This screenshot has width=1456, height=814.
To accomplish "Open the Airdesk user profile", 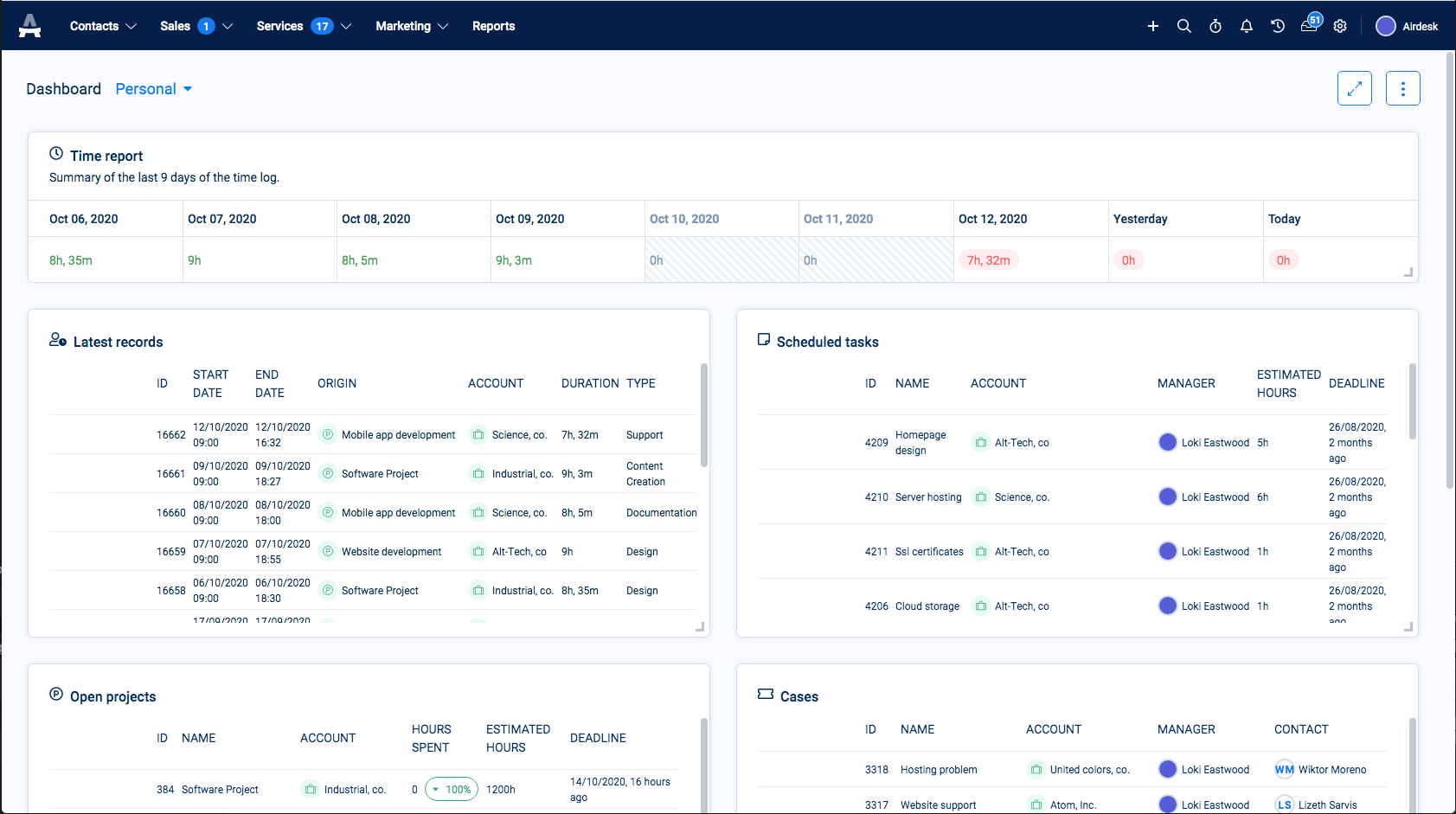I will tap(1407, 26).
